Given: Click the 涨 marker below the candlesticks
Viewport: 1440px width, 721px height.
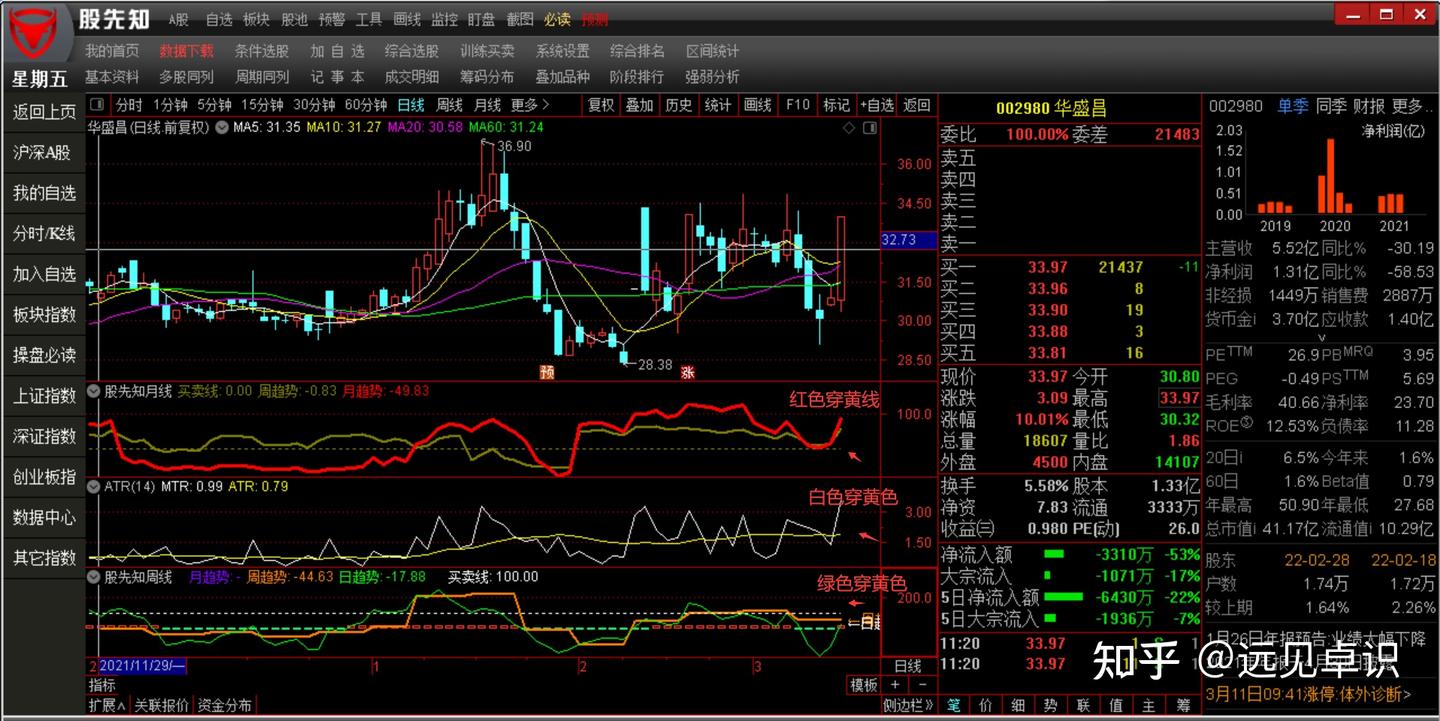Looking at the screenshot, I should coord(688,372).
